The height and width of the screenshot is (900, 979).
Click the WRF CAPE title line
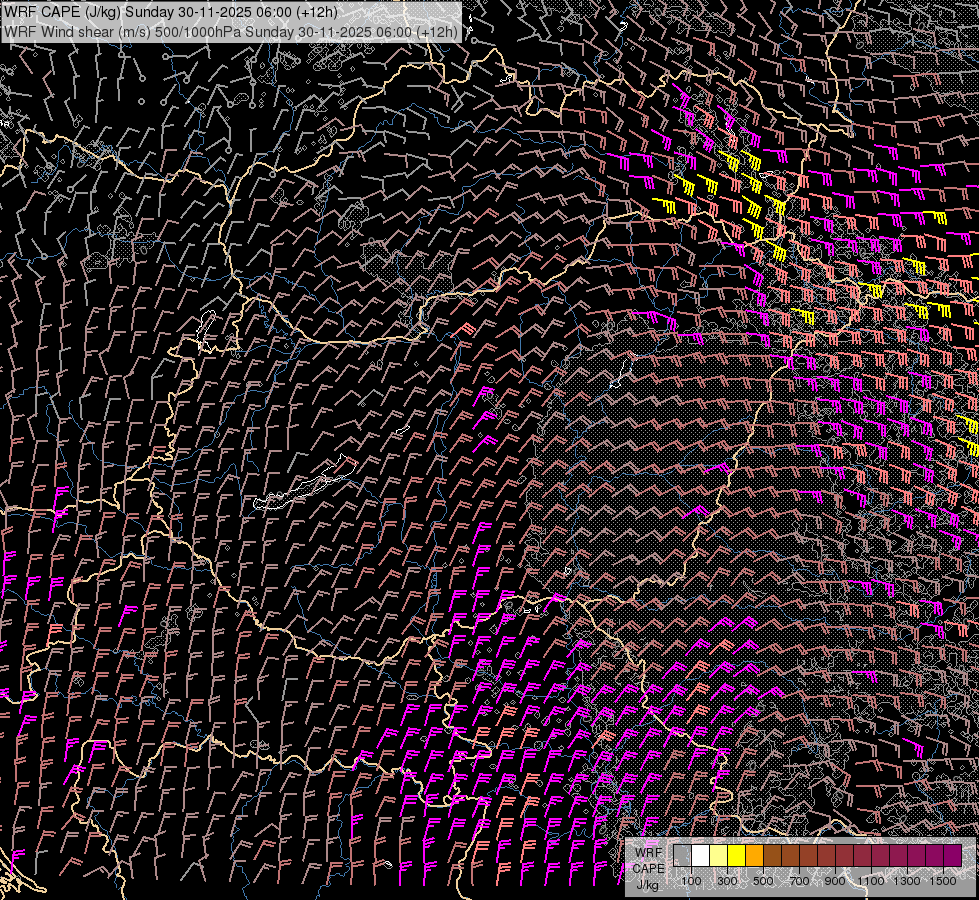point(170,12)
